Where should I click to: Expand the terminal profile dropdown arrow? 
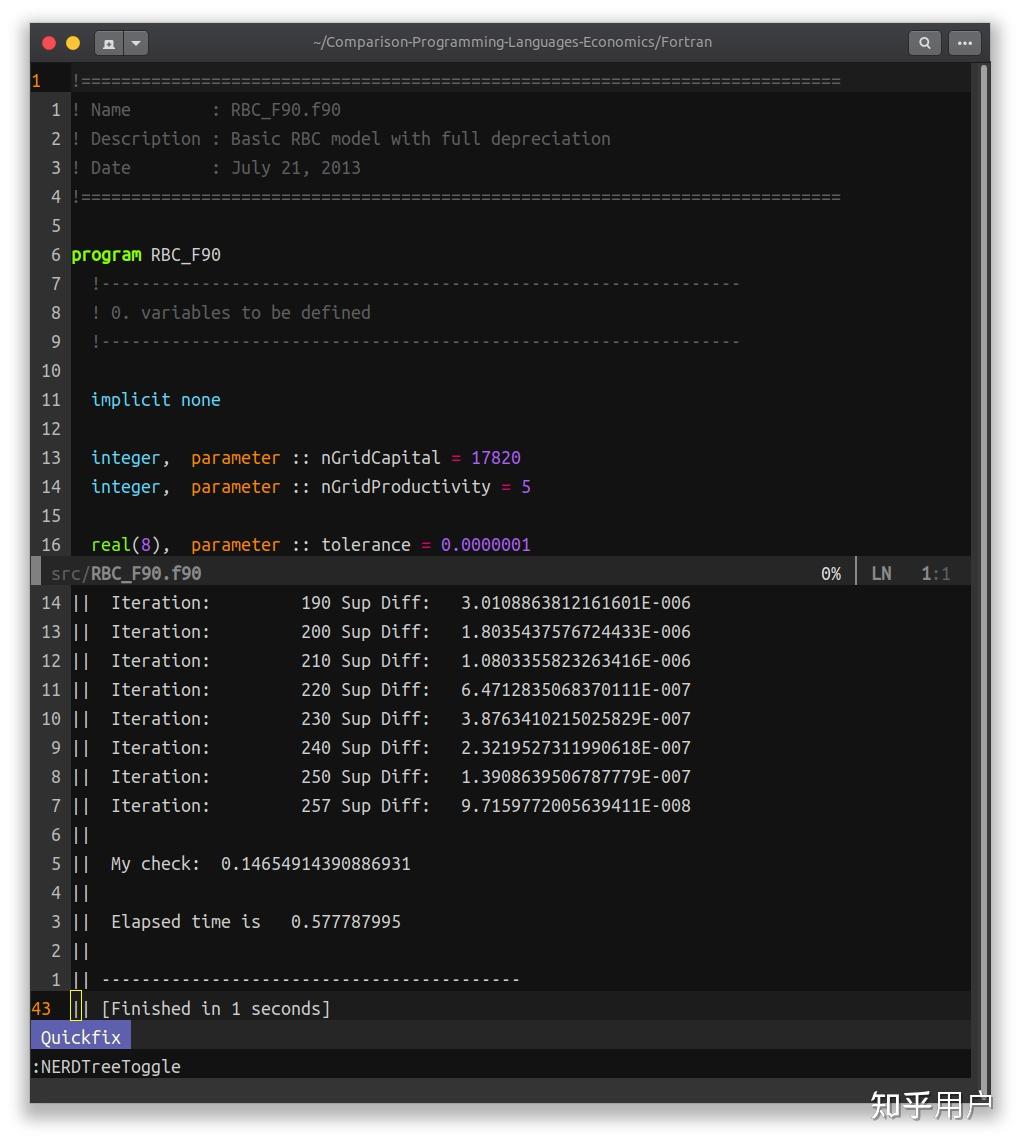tap(135, 42)
